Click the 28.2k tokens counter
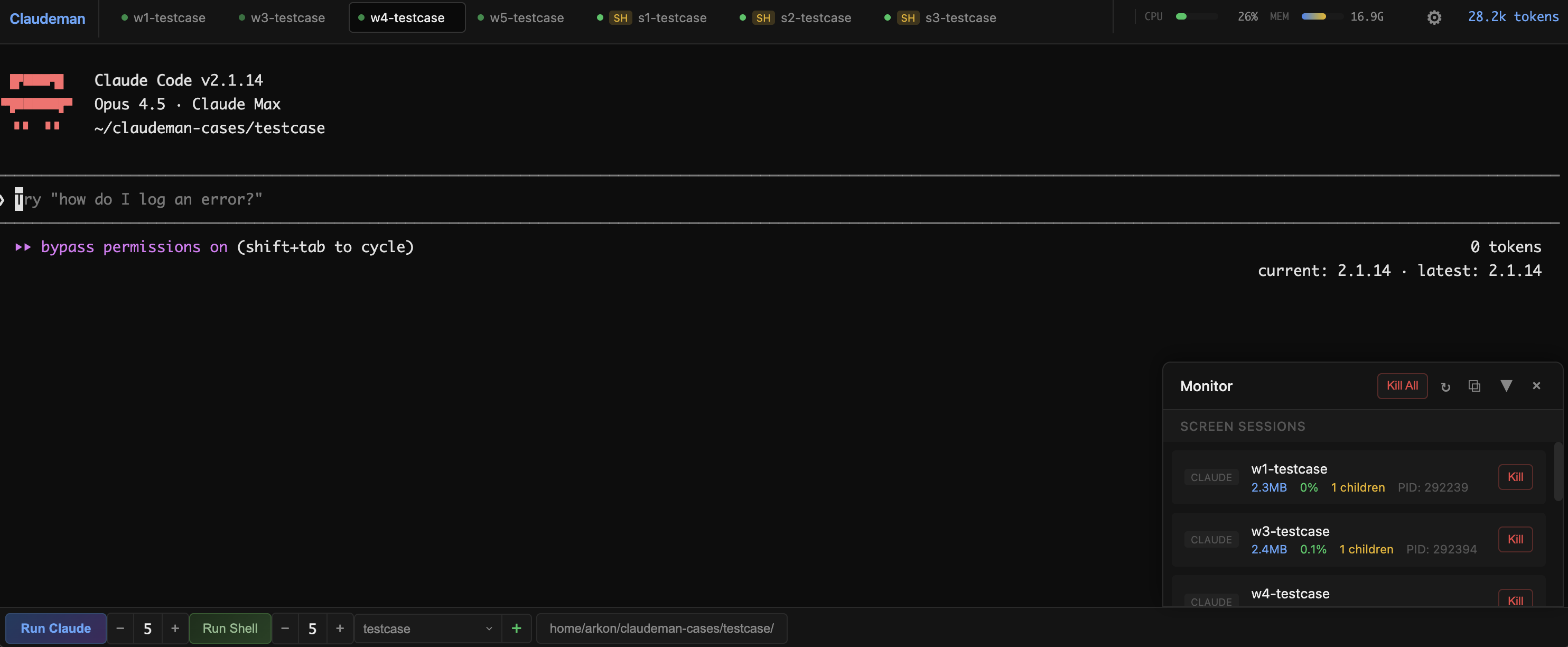The height and width of the screenshot is (647, 1568). tap(1513, 17)
